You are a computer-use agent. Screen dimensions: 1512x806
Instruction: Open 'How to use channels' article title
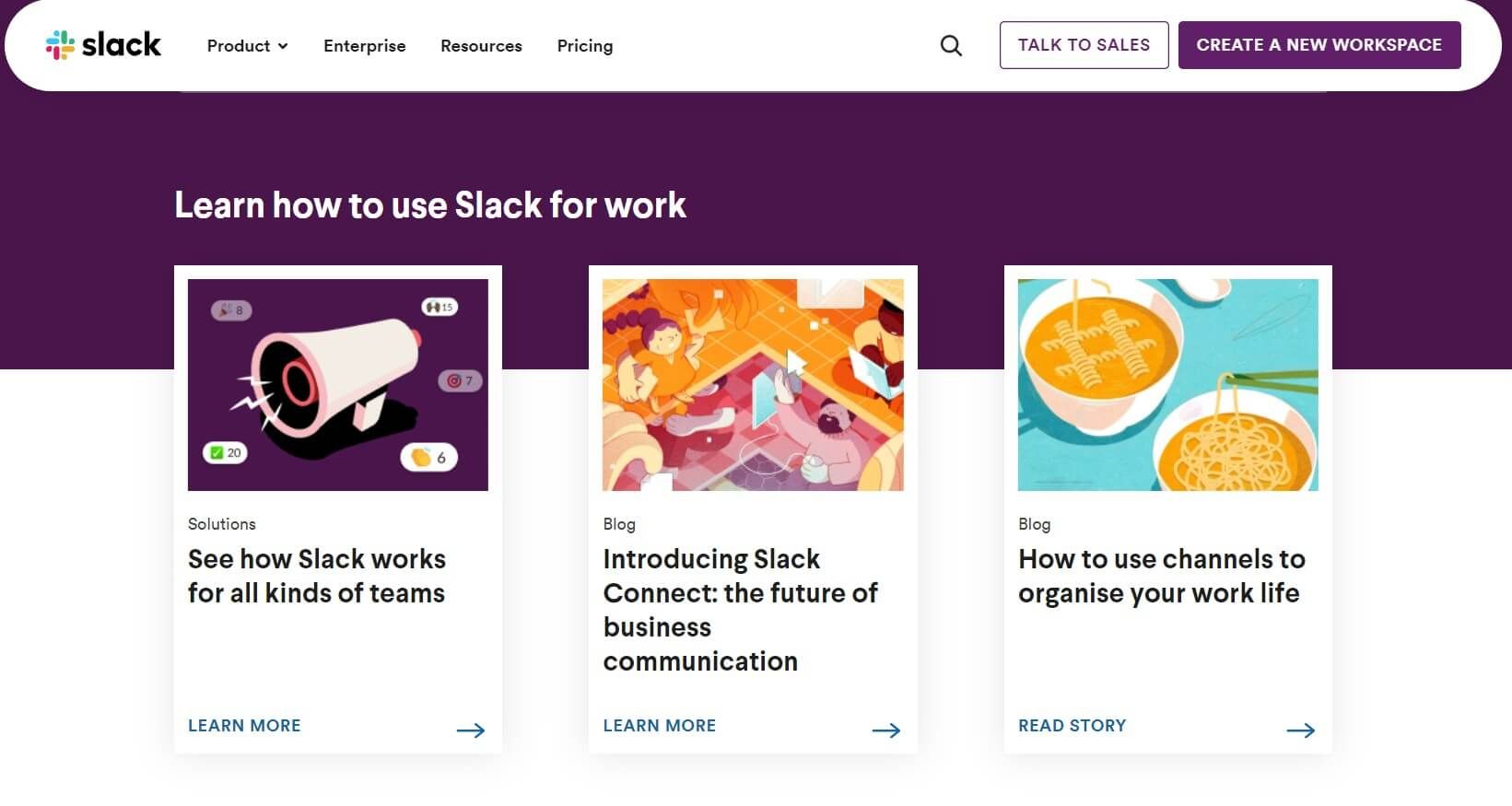[1161, 576]
